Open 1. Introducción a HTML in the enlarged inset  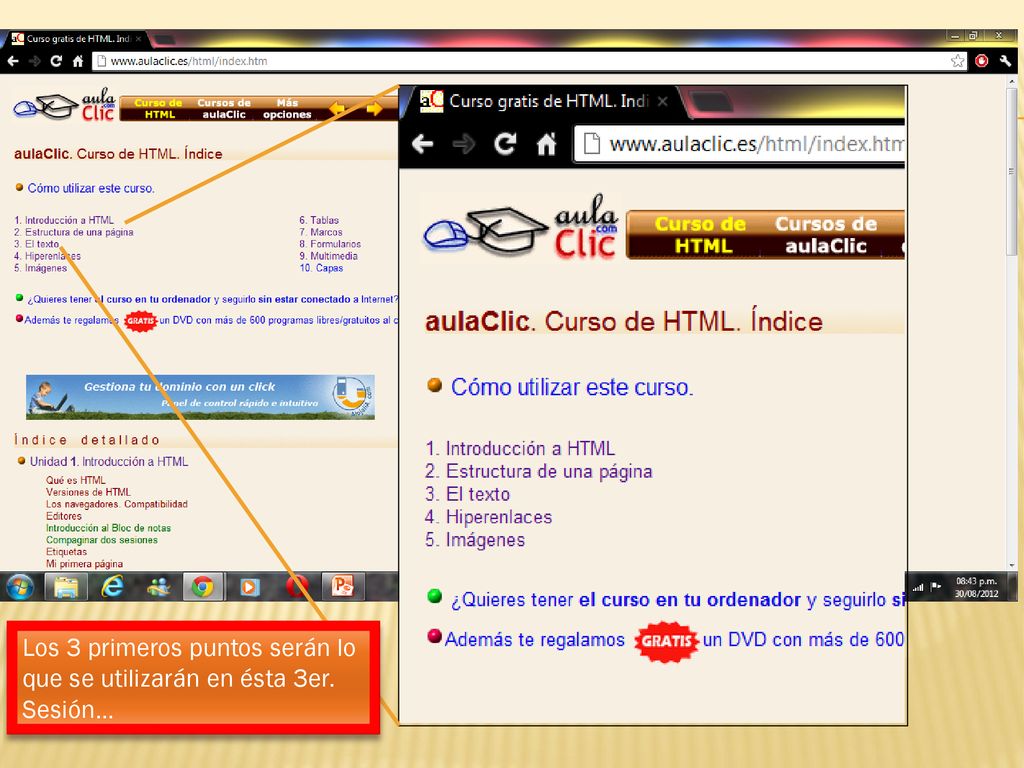click(x=520, y=449)
